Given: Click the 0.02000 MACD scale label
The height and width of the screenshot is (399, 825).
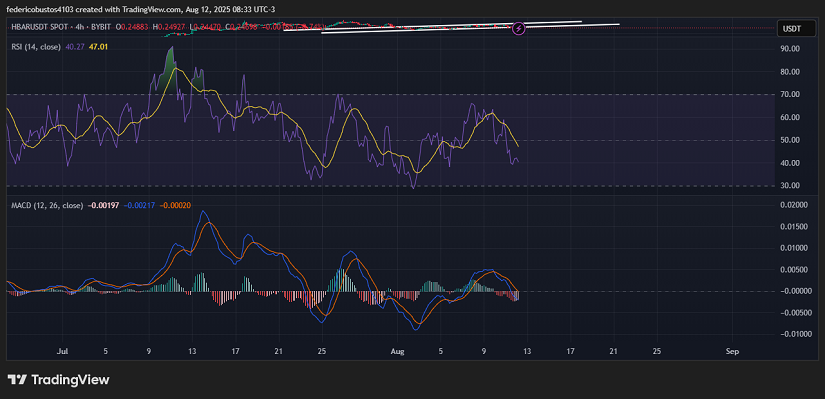Looking at the screenshot, I should (x=794, y=205).
